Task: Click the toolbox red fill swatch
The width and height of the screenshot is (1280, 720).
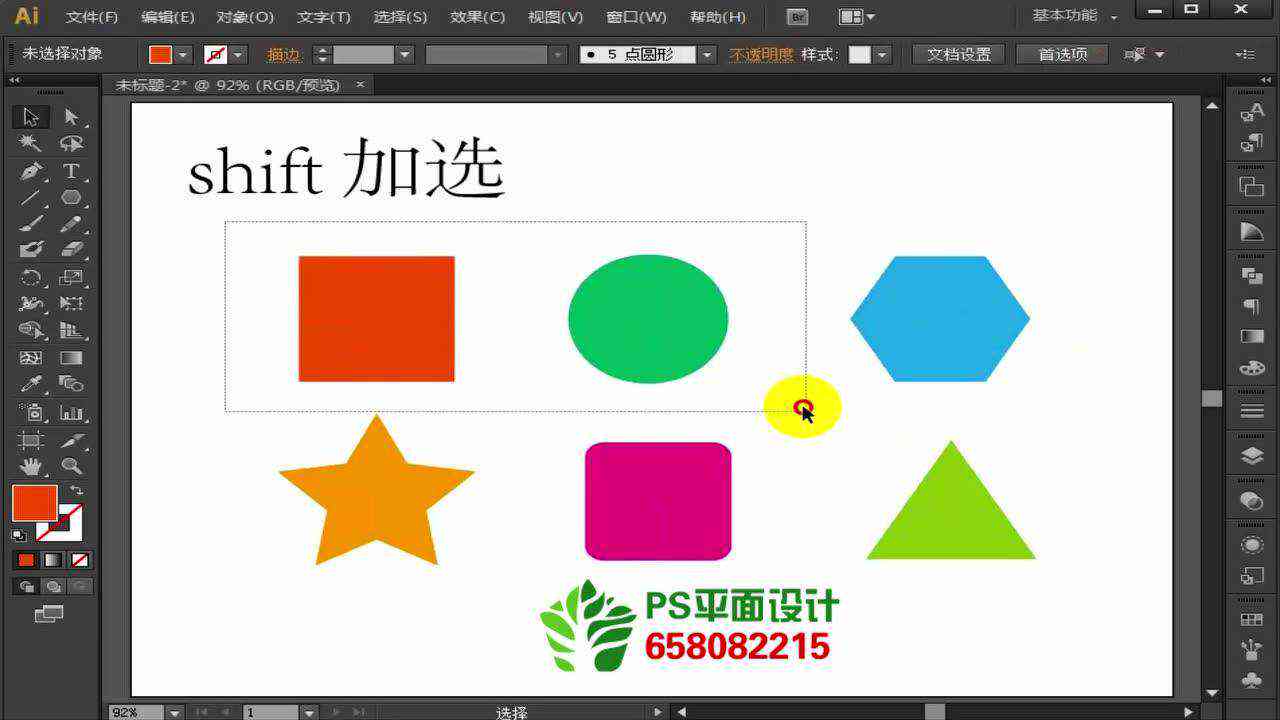Action: click(34, 503)
